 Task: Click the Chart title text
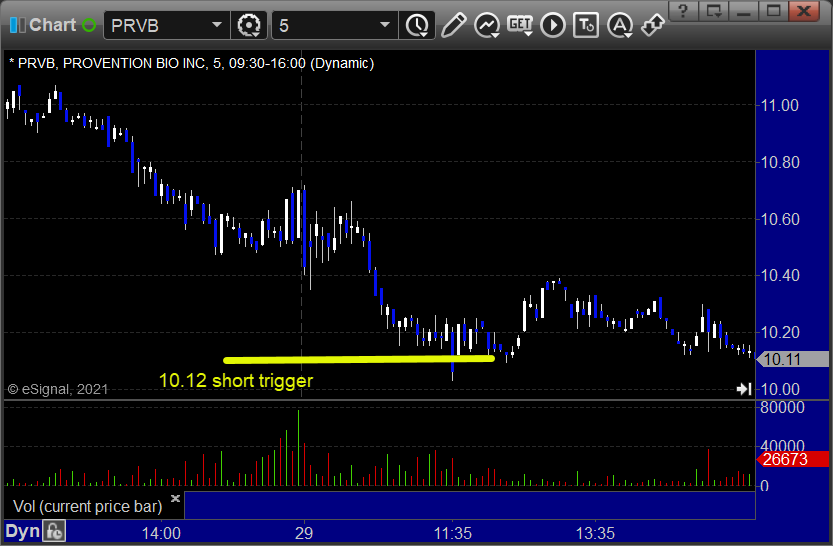pyautogui.click(x=53, y=24)
